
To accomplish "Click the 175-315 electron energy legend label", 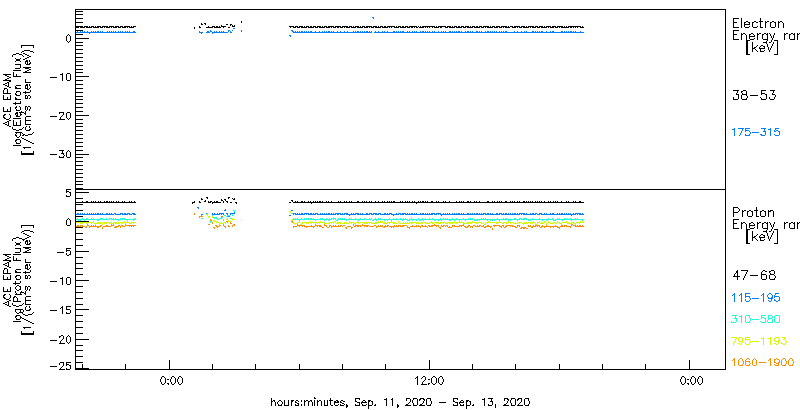I will point(756,133).
